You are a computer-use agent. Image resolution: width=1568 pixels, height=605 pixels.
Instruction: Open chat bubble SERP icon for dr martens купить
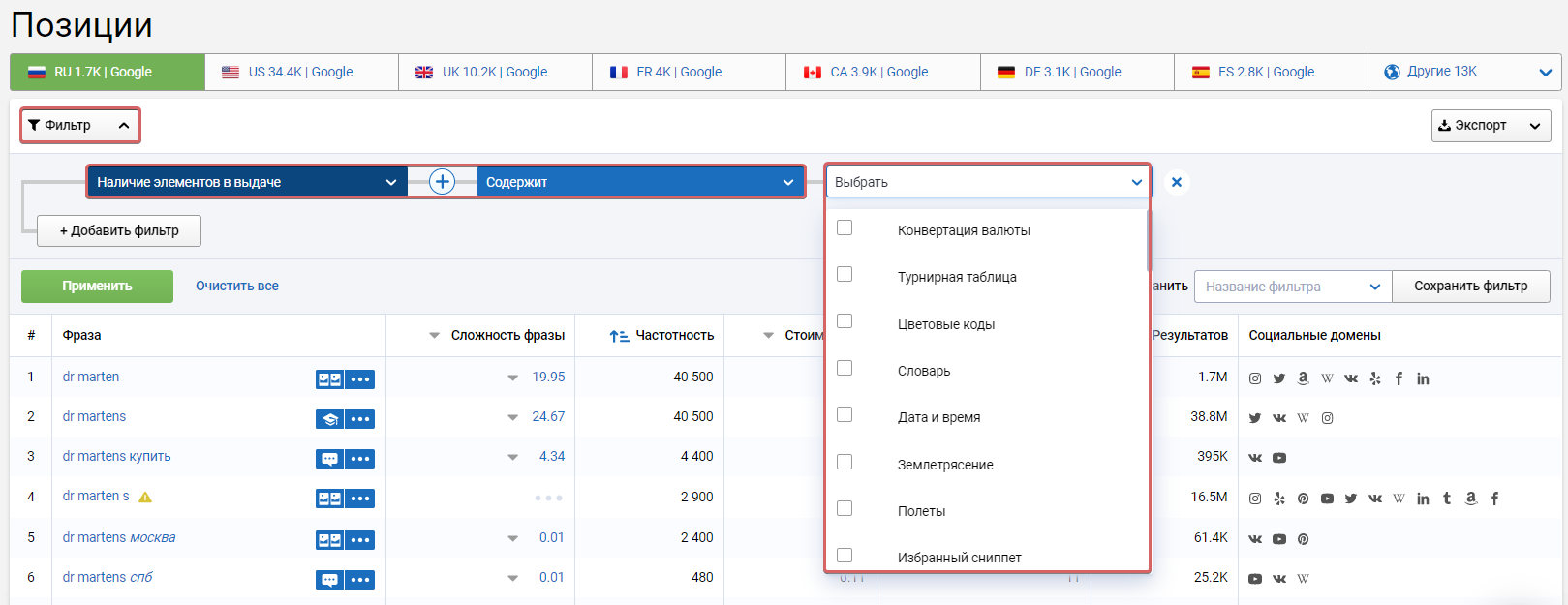329,459
